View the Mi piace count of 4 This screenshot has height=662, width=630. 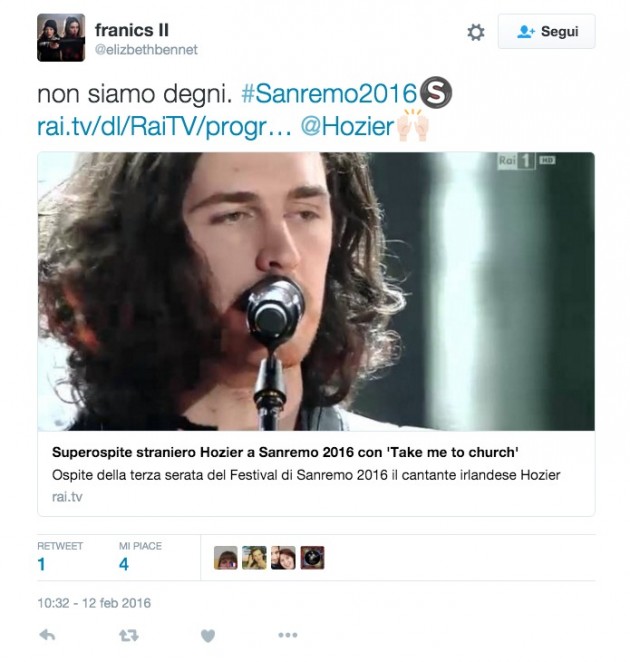coord(124,564)
